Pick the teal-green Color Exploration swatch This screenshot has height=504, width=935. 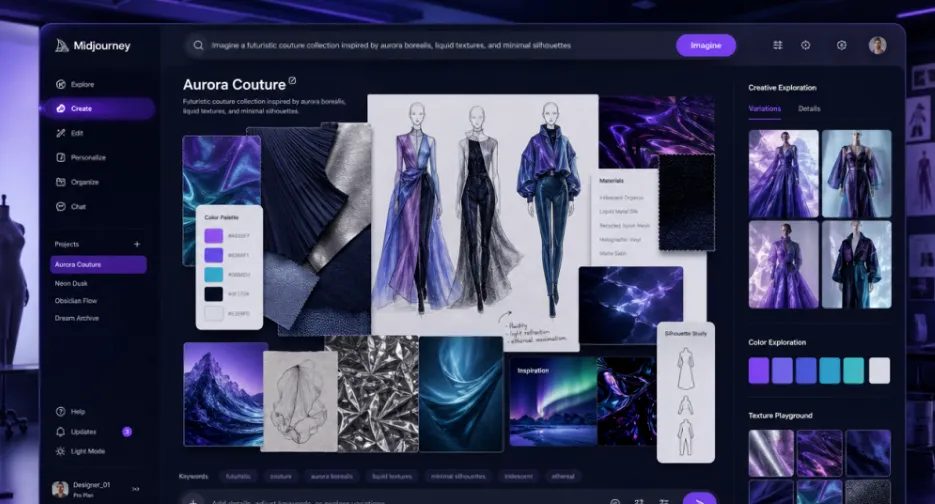853,370
